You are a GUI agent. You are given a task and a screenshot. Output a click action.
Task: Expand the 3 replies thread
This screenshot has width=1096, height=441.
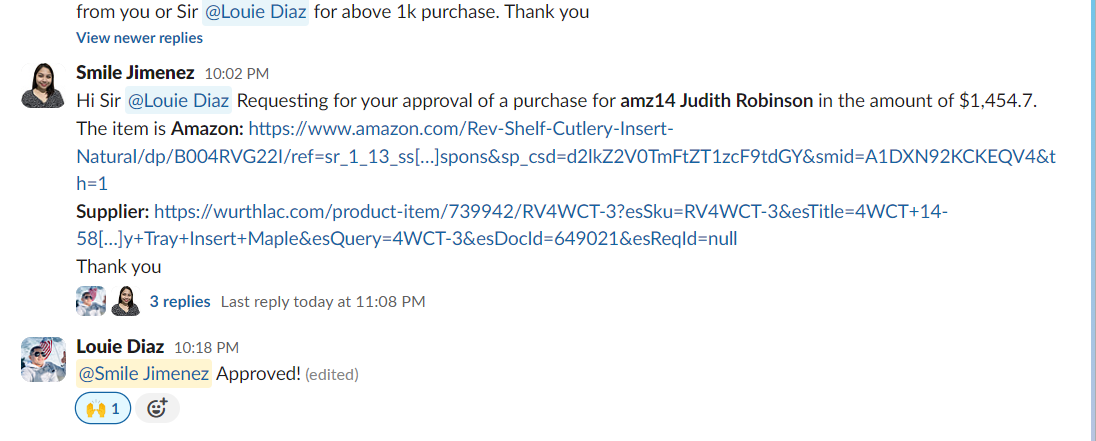click(180, 301)
